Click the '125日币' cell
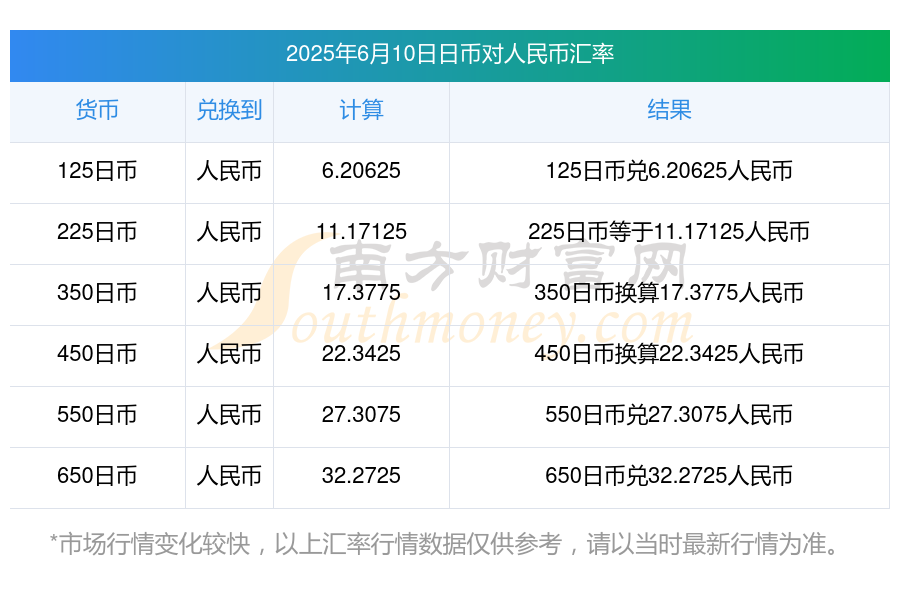900x600 pixels. click(x=97, y=171)
